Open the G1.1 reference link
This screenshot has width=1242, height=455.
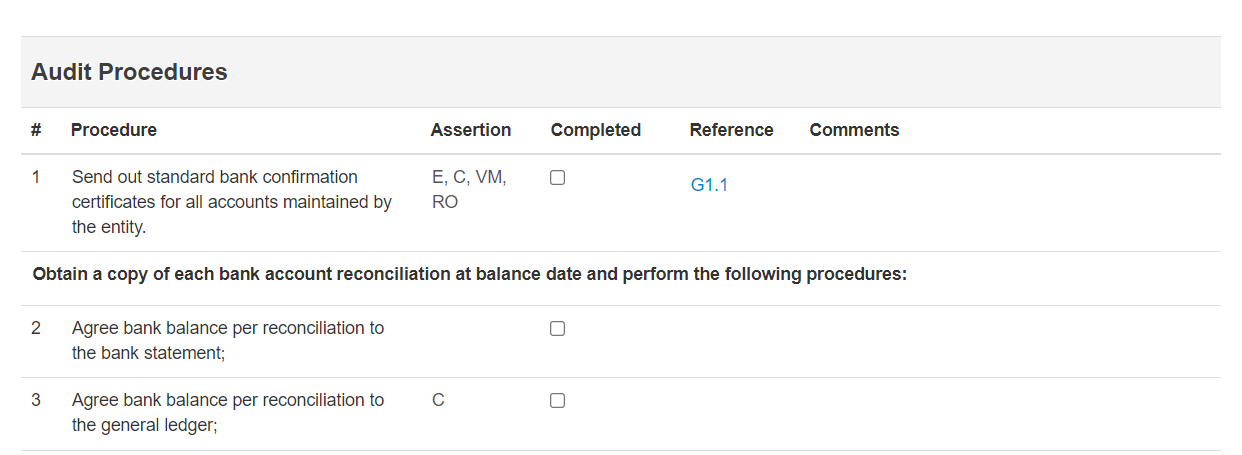[709, 185]
